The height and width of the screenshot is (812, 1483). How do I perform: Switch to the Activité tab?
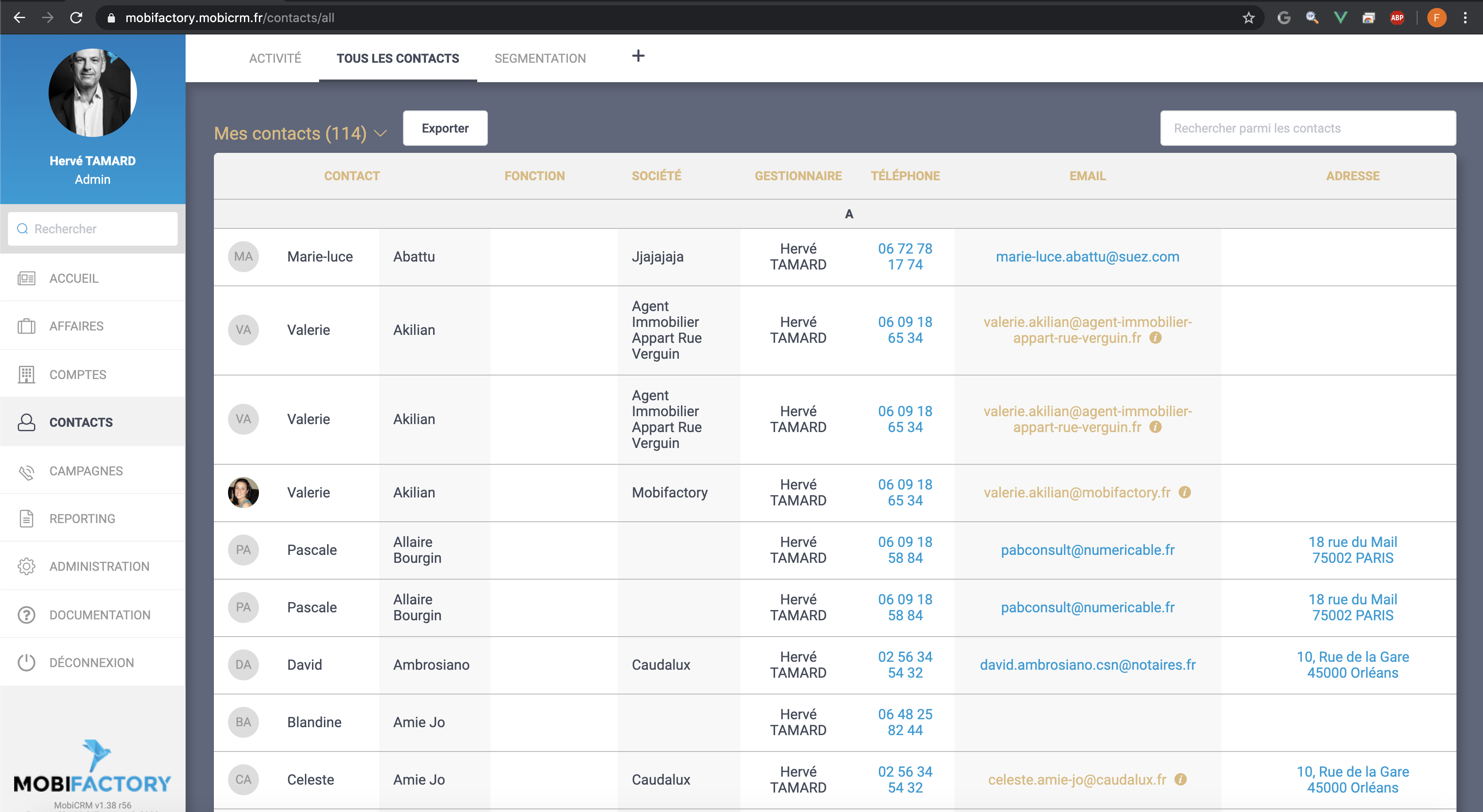(x=274, y=58)
